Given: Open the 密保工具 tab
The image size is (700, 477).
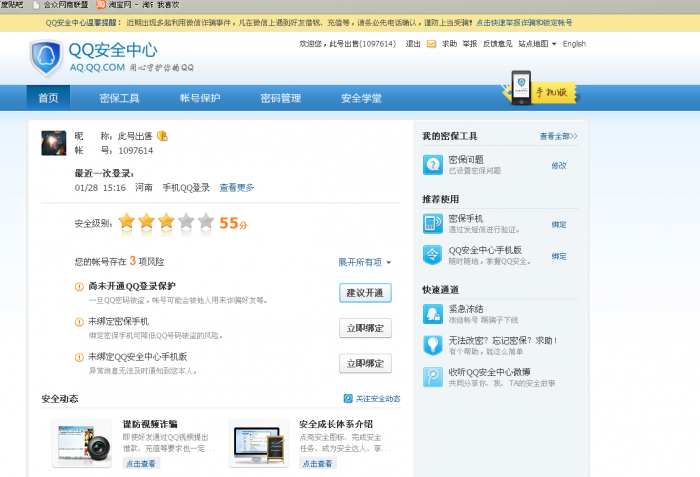Looking at the screenshot, I should [119, 98].
